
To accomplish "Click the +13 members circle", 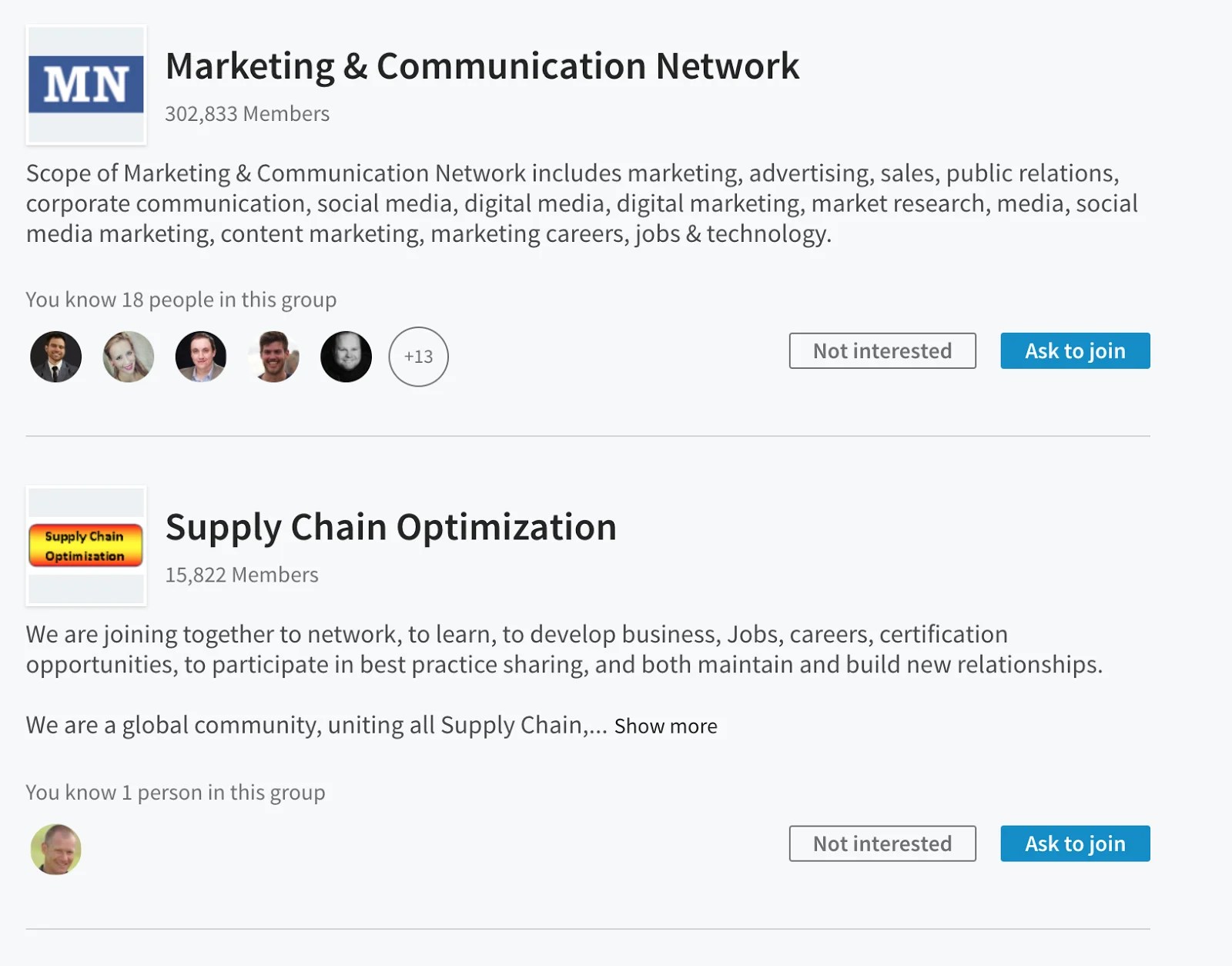I will (x=419, y=357).
